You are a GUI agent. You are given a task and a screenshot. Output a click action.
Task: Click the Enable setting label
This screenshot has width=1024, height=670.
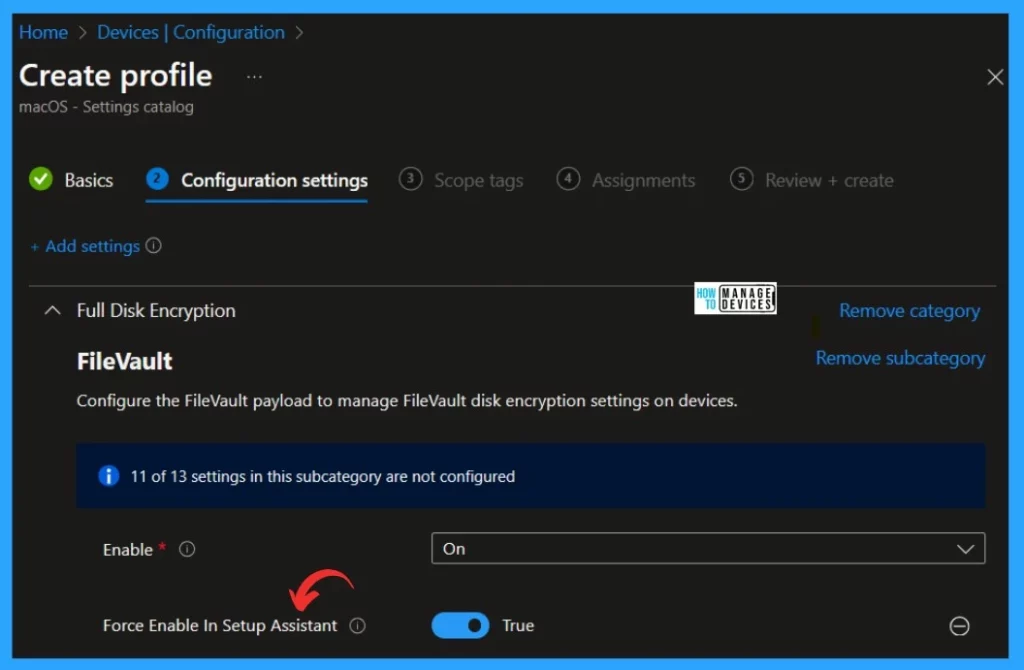(128, 550)
